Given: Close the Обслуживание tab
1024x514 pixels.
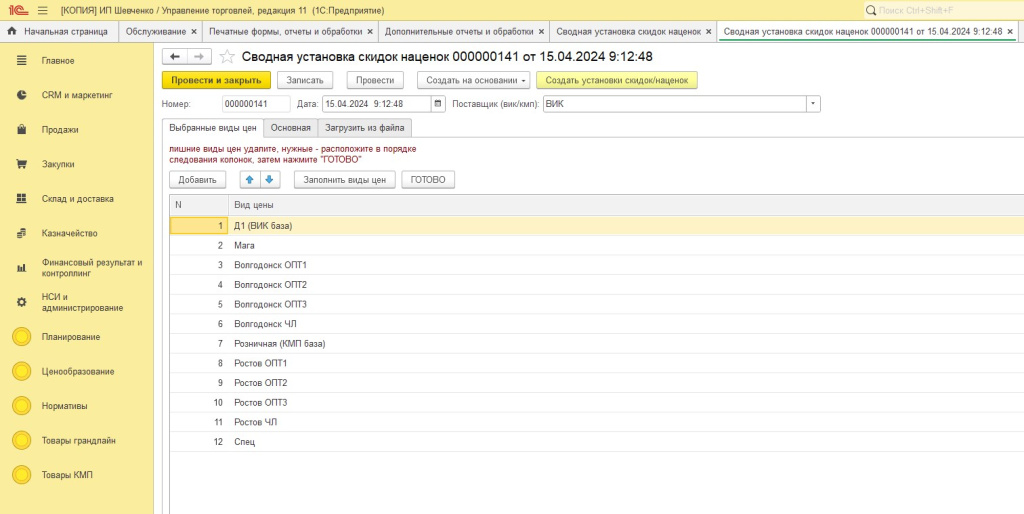Looking at the screenshot, I should [194, 32].
